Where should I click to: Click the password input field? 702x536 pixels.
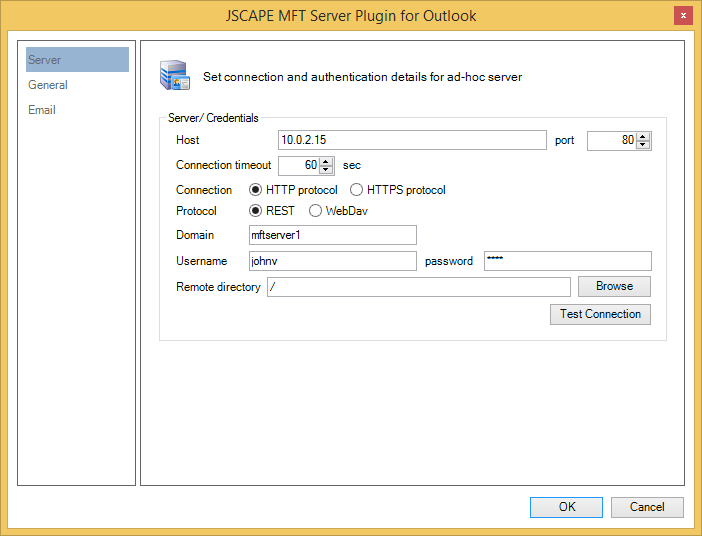[568, 261]
